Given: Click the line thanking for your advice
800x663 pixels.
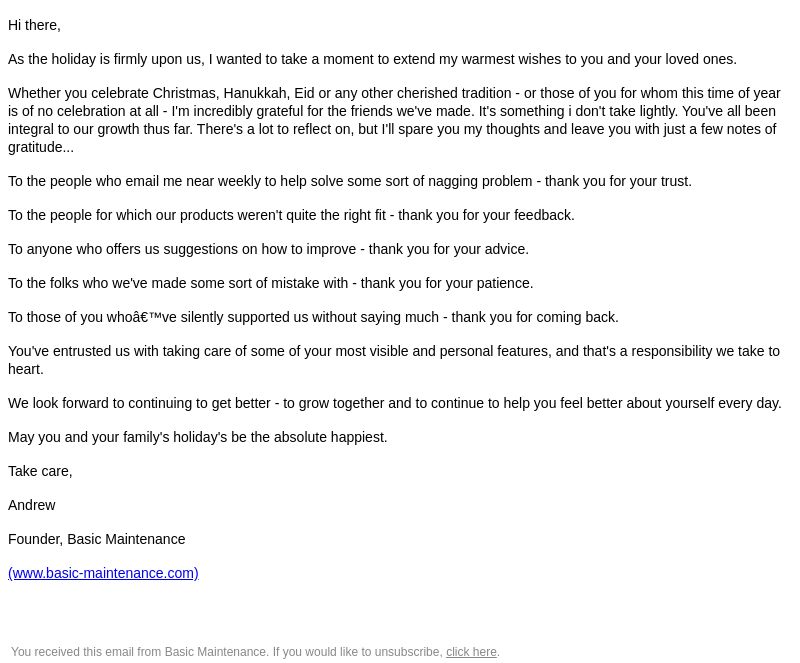Looking at the screenshot, I should click(x=268, y=249).
